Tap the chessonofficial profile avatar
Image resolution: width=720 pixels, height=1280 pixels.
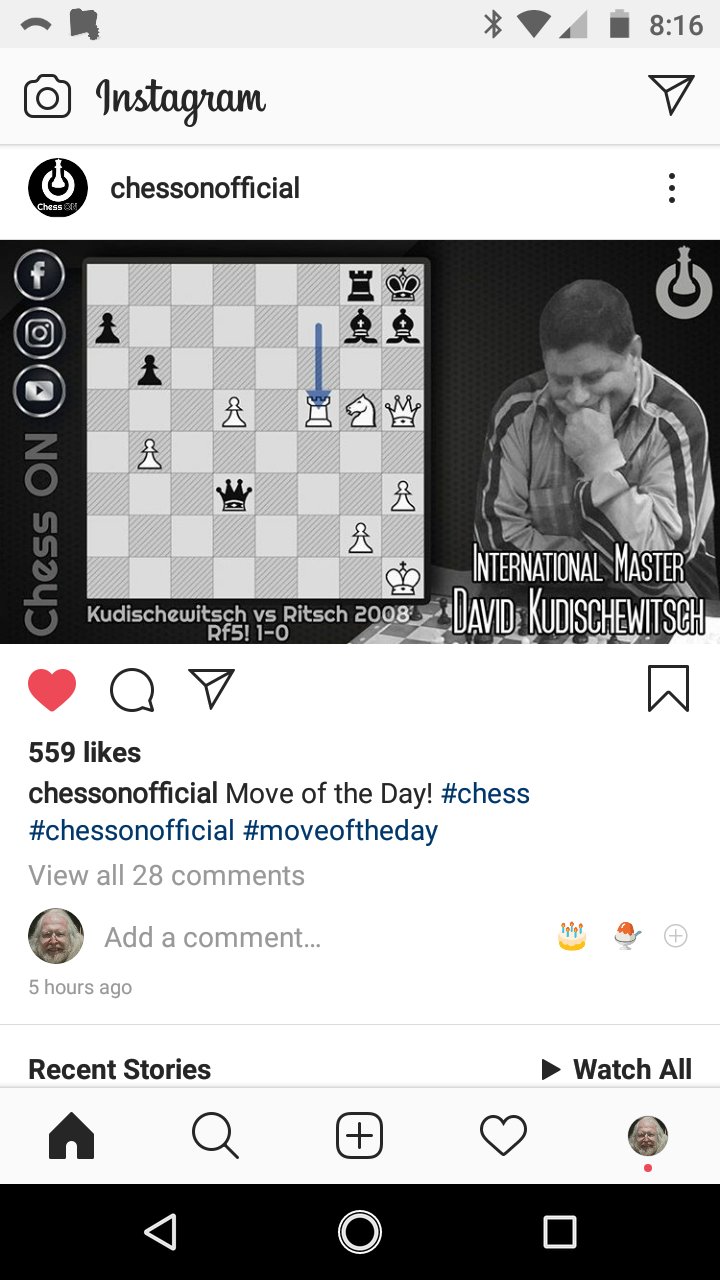[x=58, y=188]
